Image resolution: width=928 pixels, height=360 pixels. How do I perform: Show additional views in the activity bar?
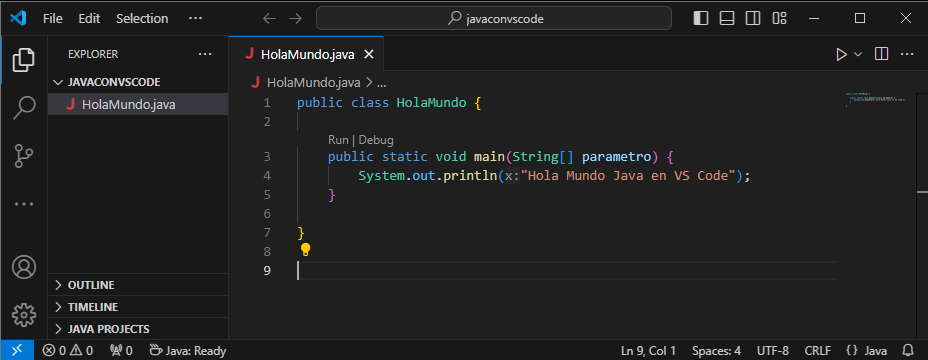click(24, 204)
